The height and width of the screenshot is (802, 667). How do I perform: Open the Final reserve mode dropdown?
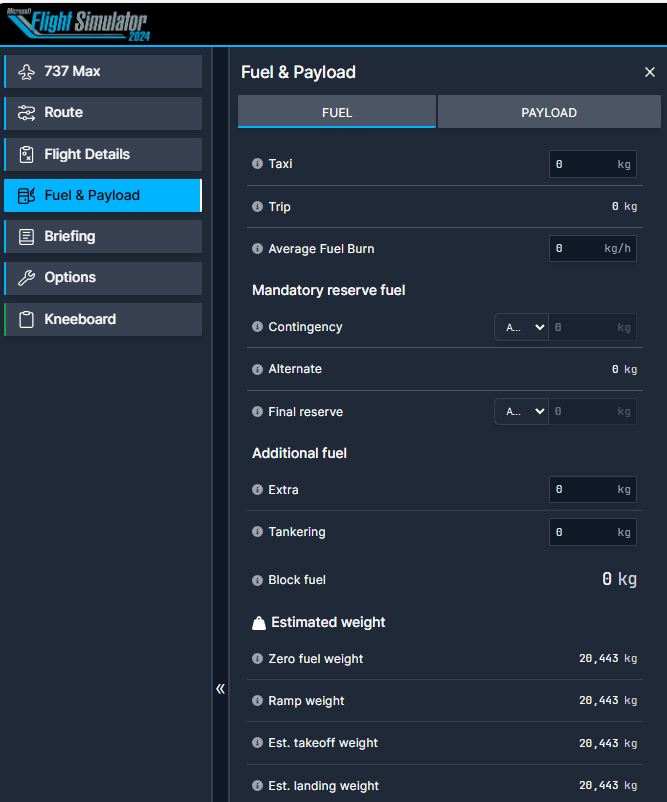click(x=521, y=411)
